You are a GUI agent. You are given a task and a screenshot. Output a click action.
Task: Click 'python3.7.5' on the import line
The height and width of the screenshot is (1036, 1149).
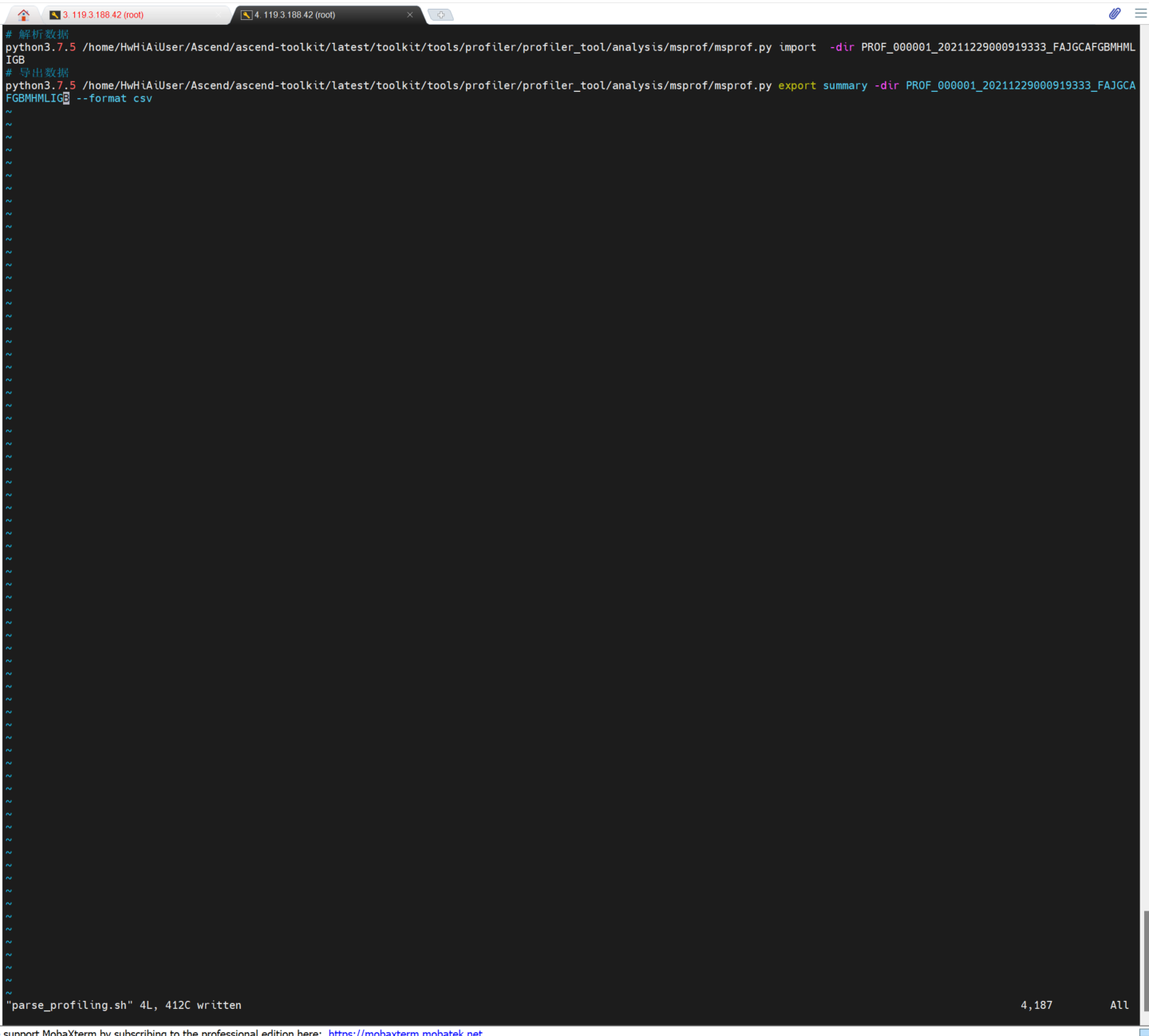[x=41, y=47]
